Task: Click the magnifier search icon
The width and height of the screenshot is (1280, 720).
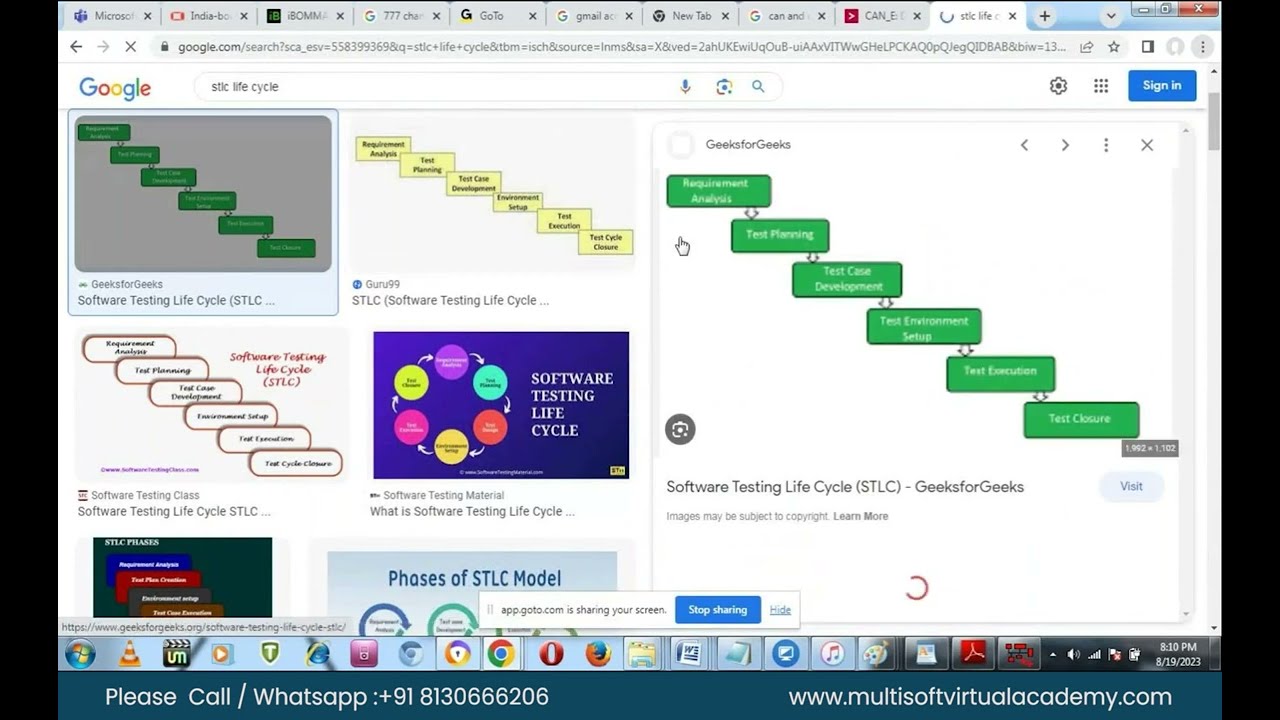Action: 758,87
